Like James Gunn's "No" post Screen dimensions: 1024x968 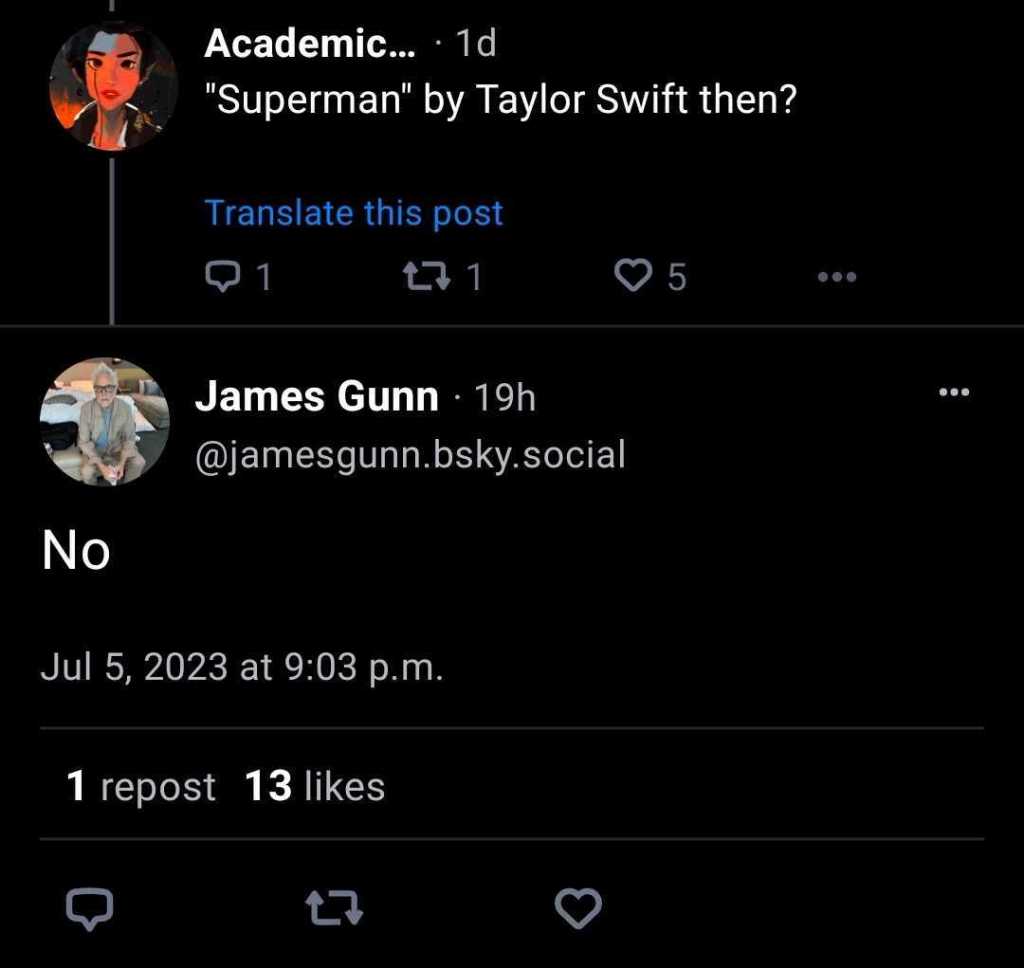click(577, 908)
